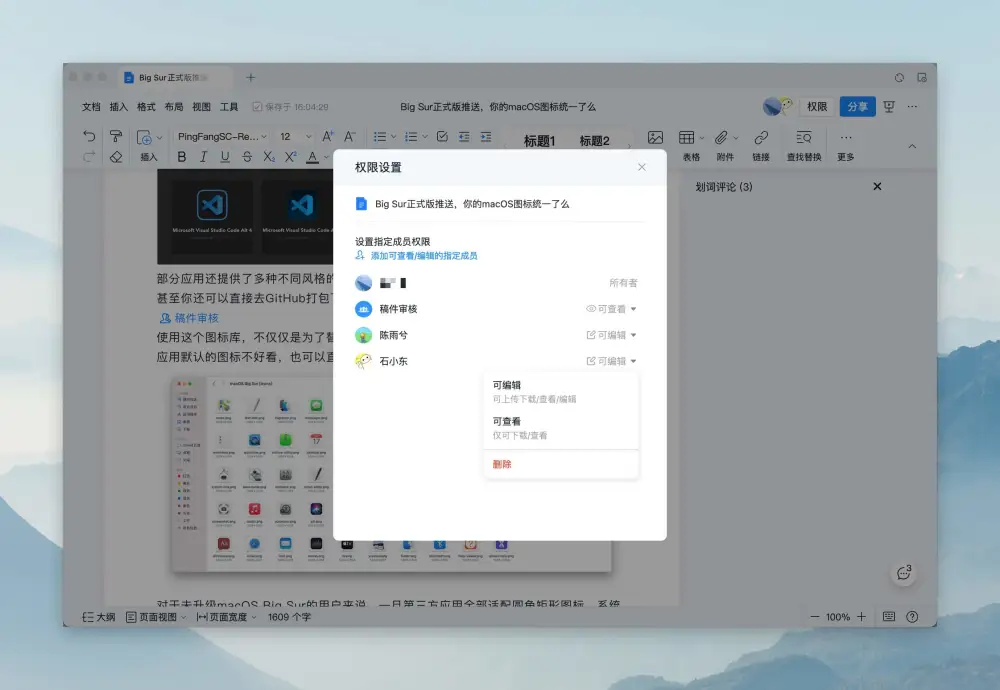Click the keyboard icon in status bar

889,617
